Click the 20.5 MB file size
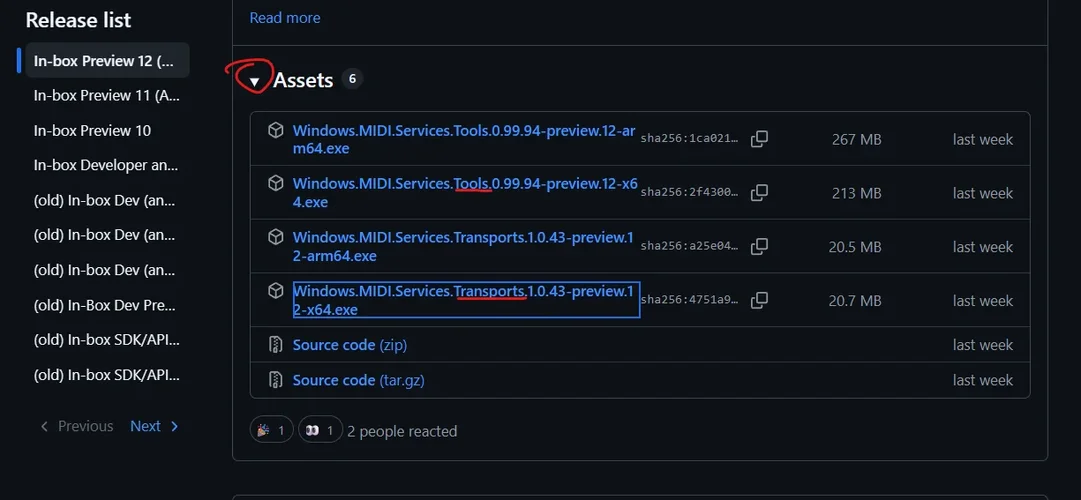The height and width of the screenshot is (500, 1081). (855, 247)
